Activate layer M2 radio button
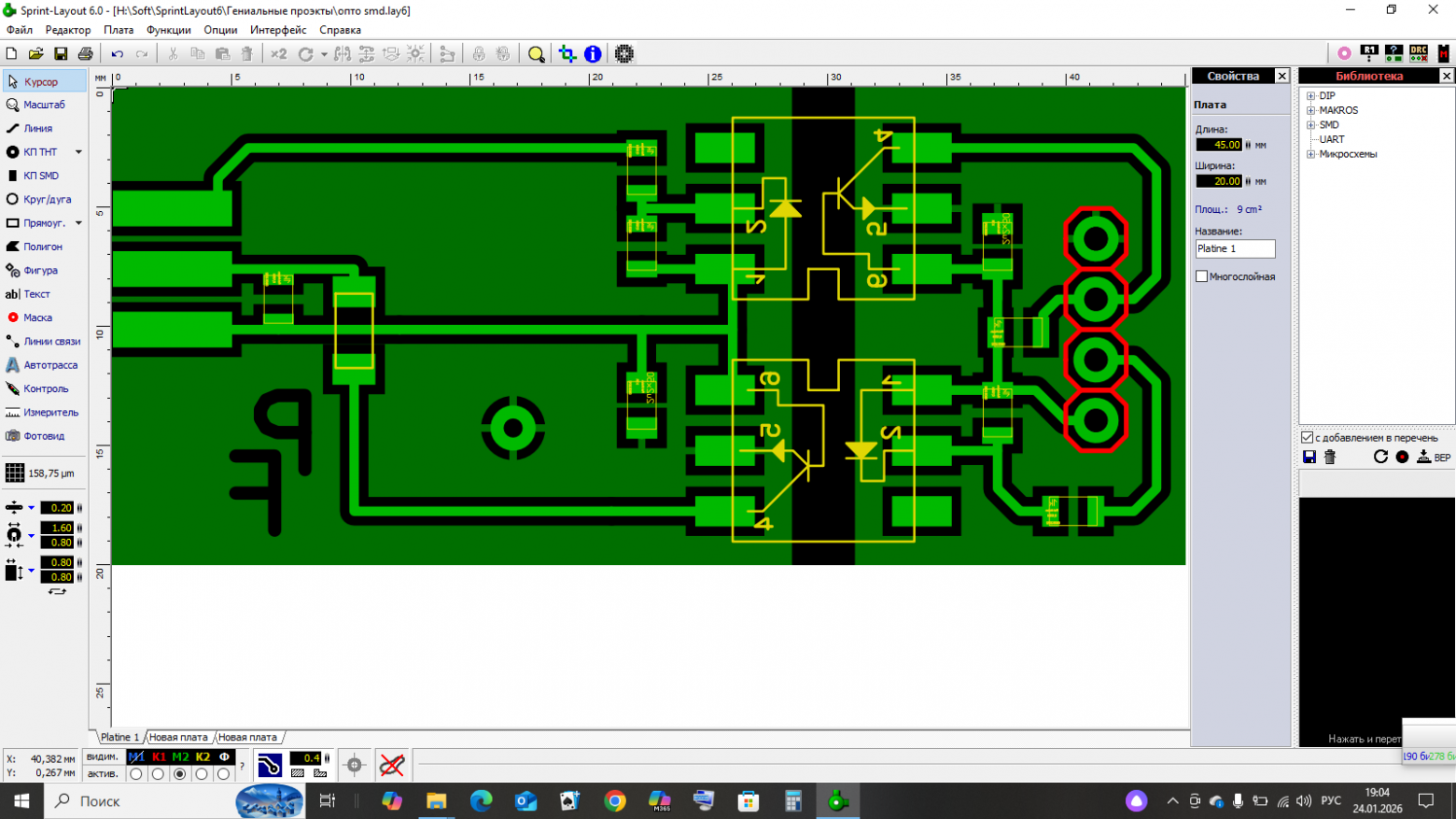1456x819 pixels. pos(180,773)
